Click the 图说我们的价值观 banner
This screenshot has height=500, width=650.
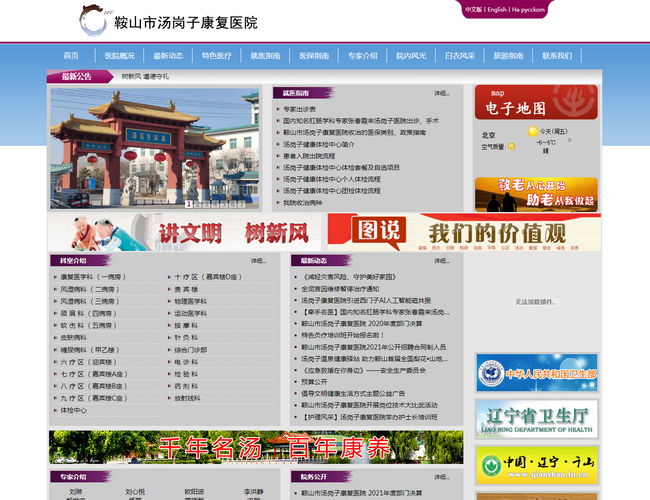[x=464, y=233]
